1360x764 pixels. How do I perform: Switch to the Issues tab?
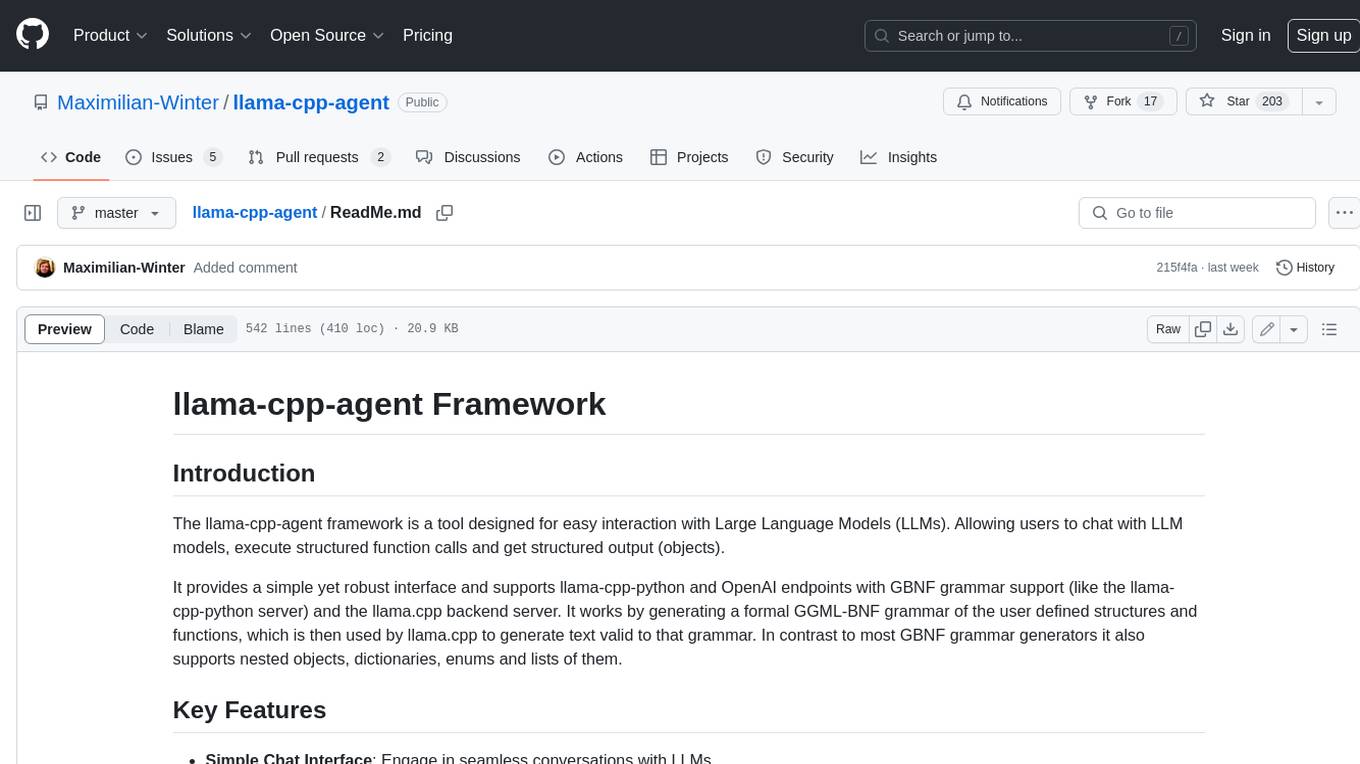click(x=173, y=157)
